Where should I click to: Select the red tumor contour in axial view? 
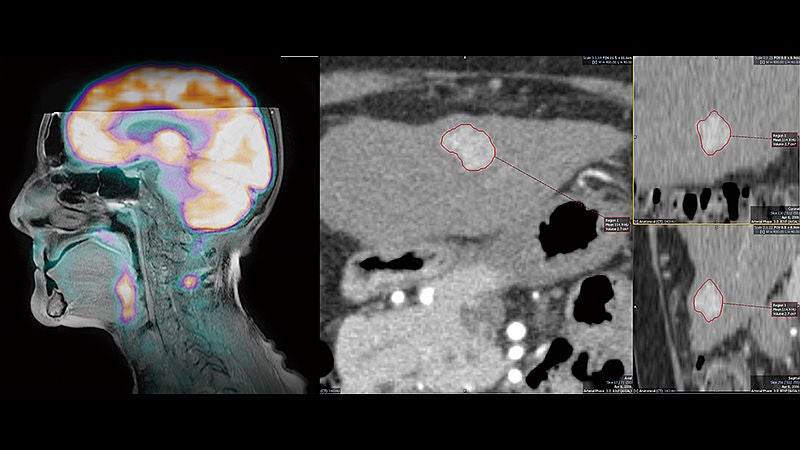point(468,147)
